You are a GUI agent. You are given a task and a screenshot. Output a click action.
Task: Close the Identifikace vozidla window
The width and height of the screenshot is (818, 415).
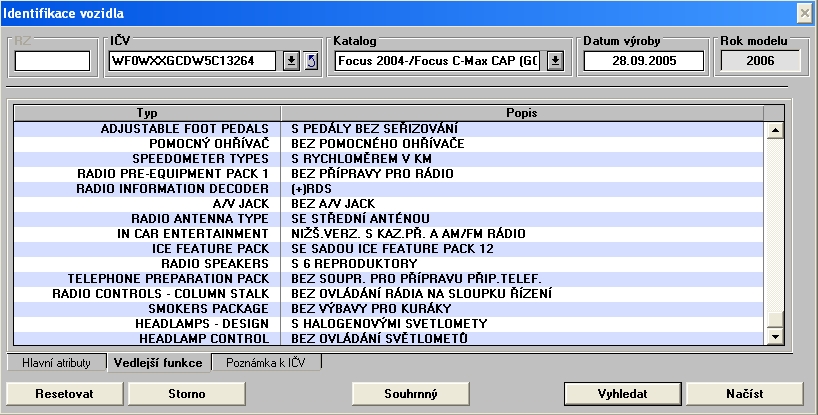click(x=803, y=12)
